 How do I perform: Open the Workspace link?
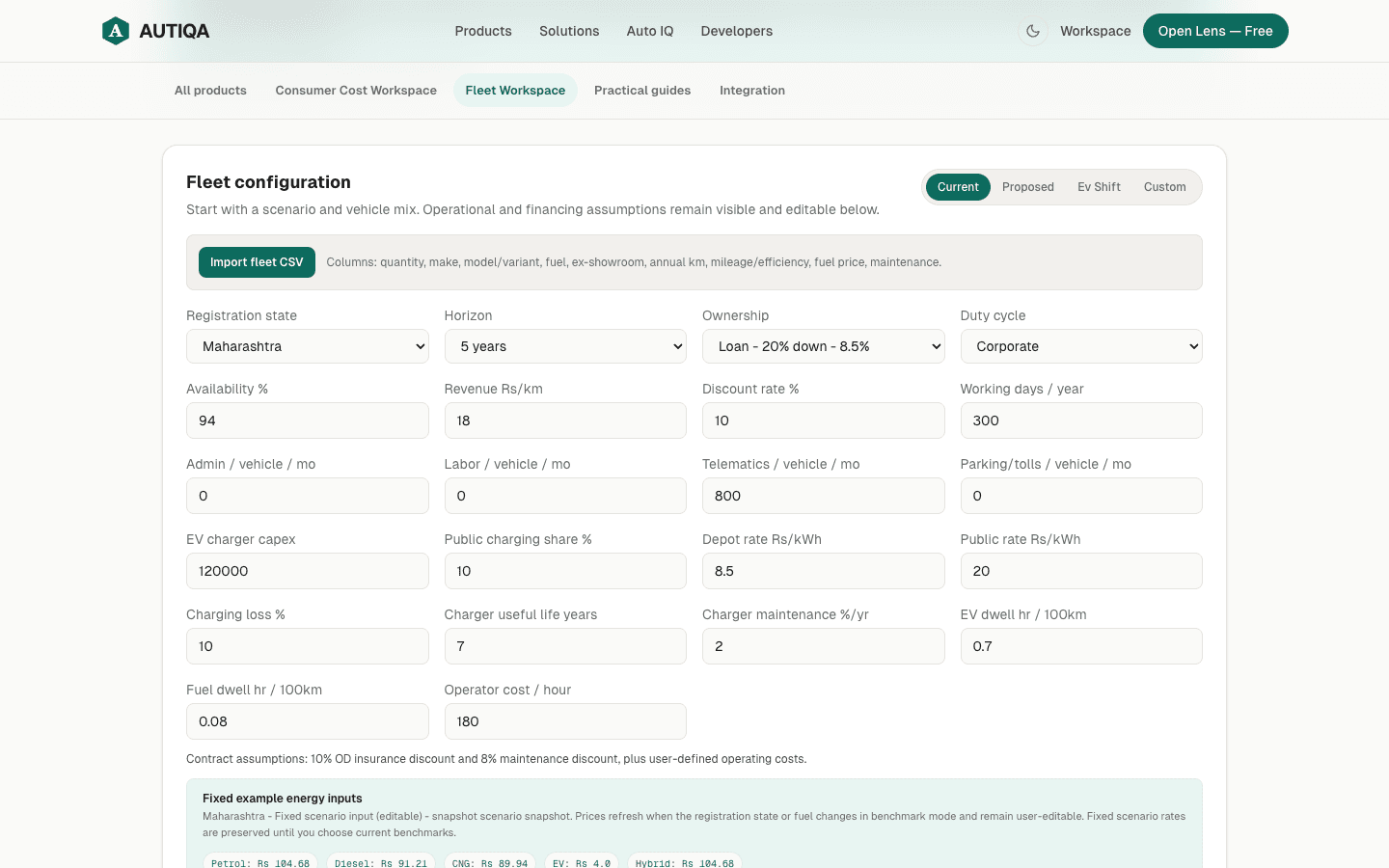[1096, 31]
